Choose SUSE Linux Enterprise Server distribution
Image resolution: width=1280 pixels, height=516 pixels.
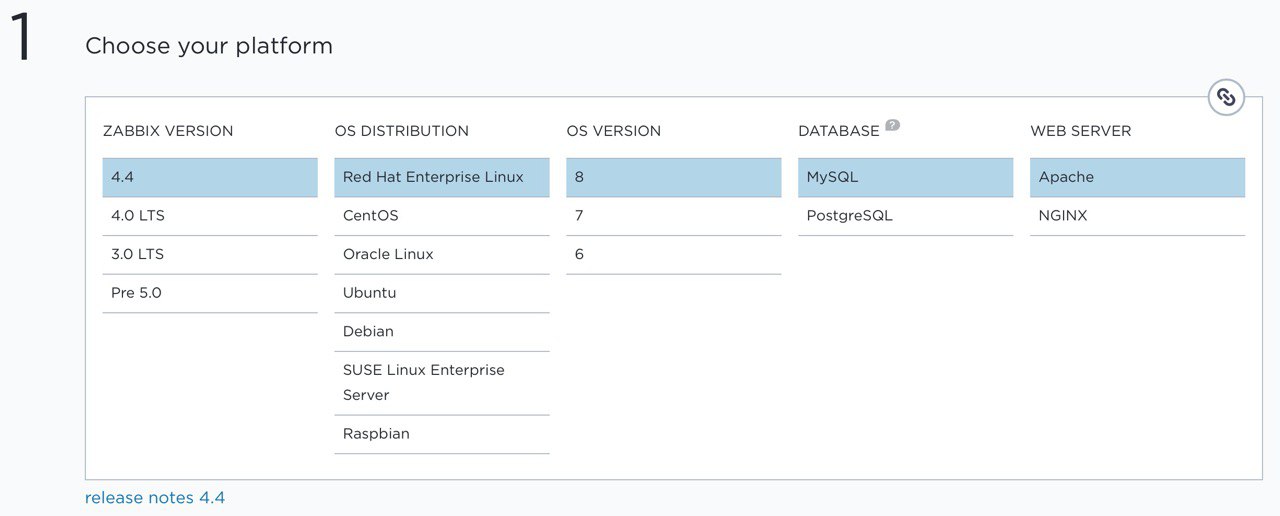442,383
